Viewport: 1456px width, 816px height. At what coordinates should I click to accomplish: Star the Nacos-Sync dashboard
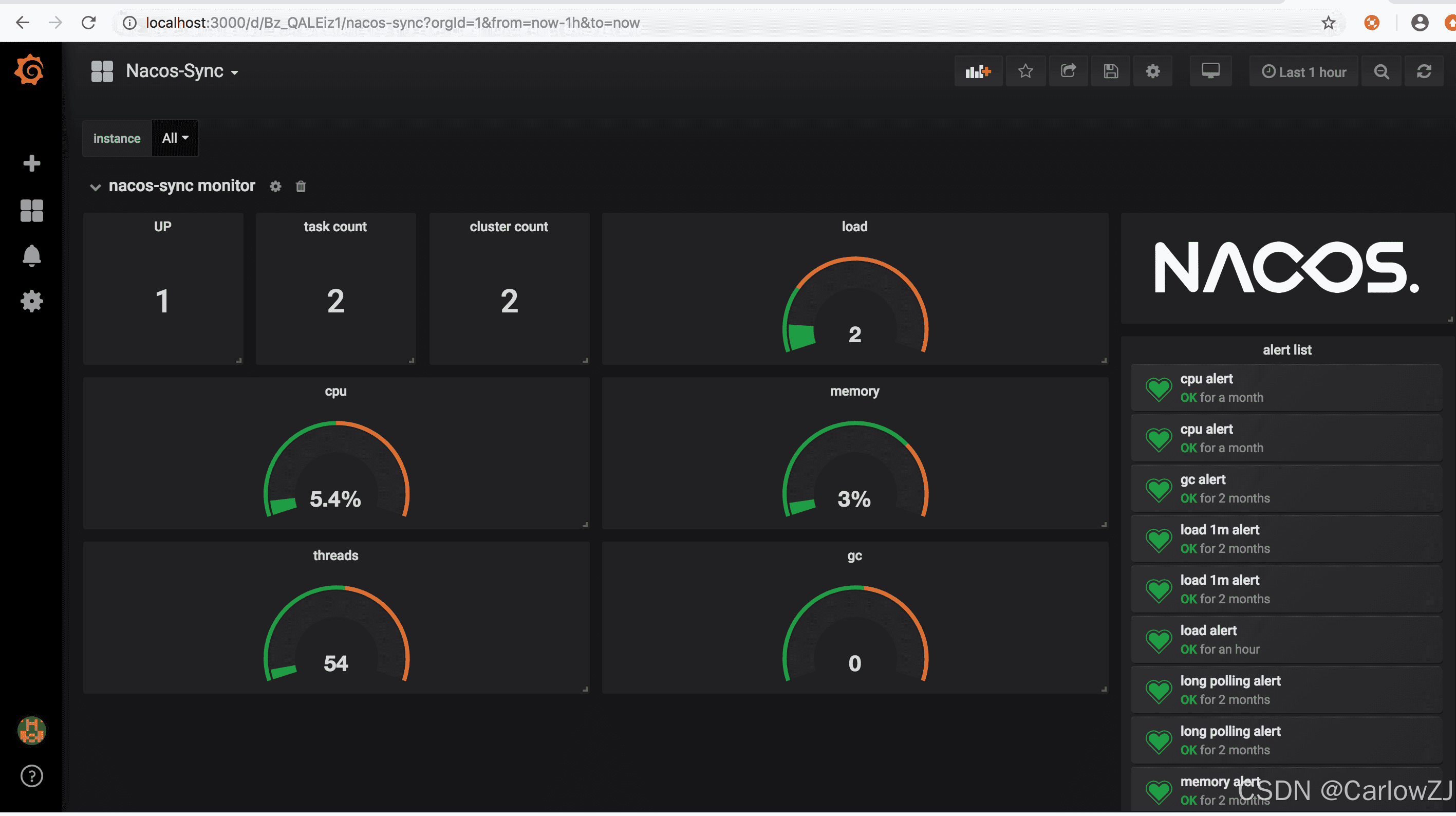1025,71
